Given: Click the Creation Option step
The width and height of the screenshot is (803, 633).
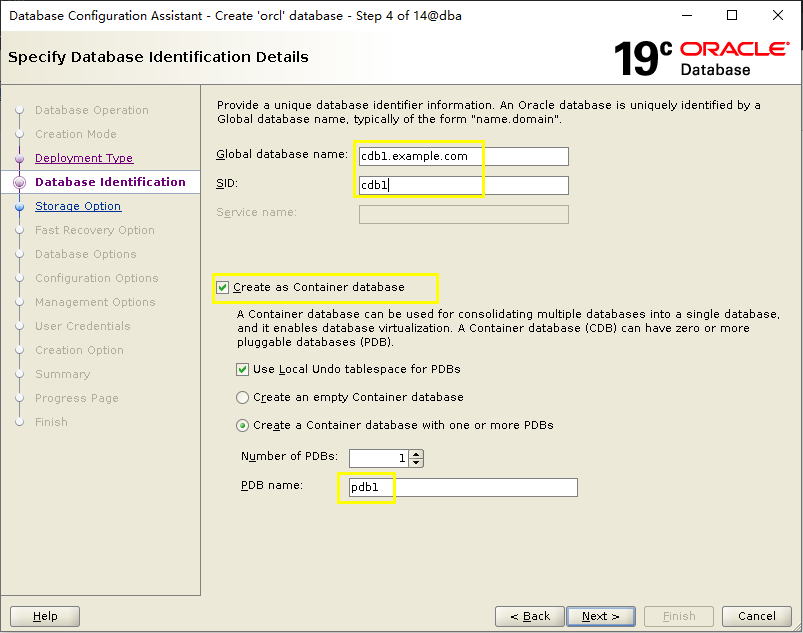Looking at the screenshot, I should coord(79,350).
